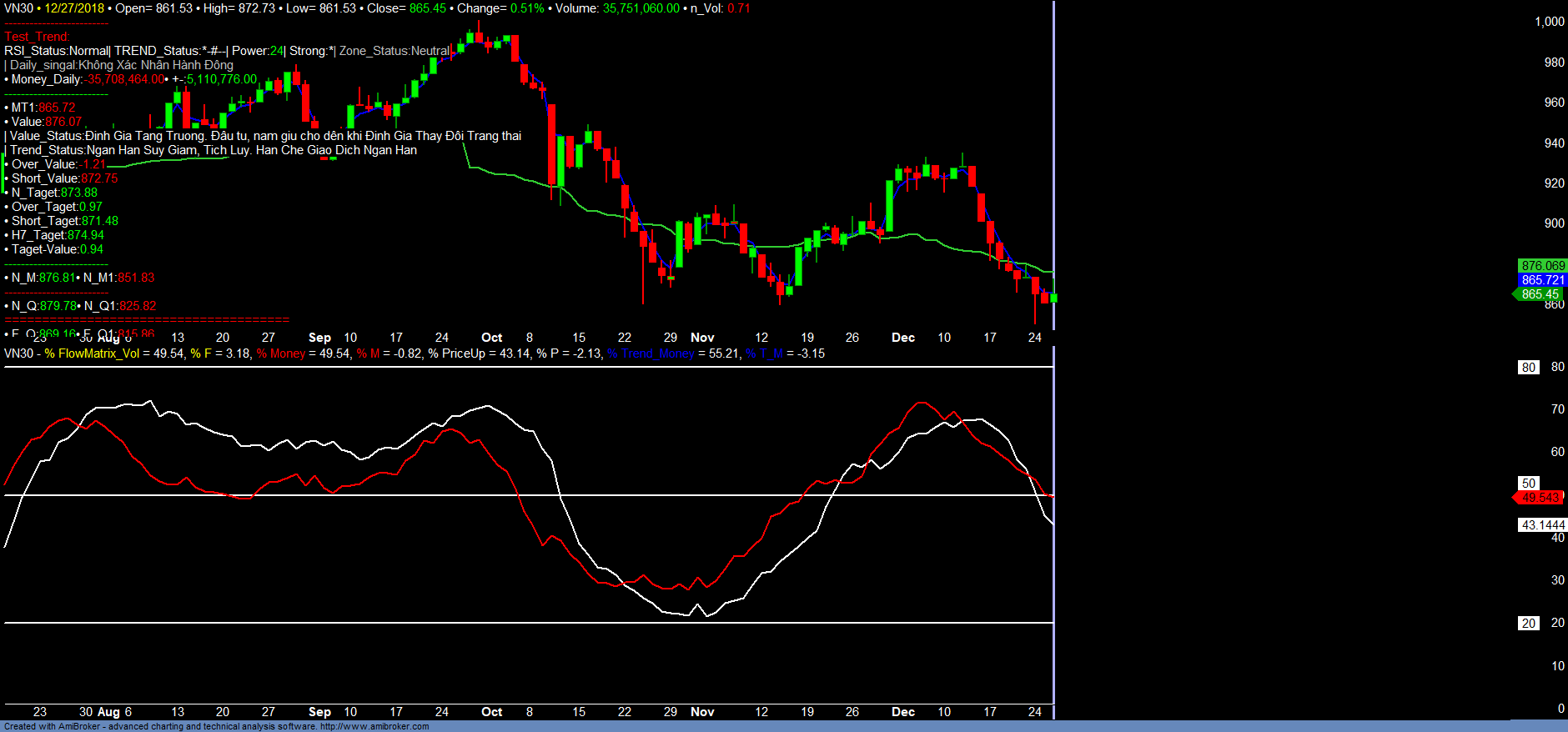
Task: Click the boxed 50 level label
Action: tap(1528, 484)
